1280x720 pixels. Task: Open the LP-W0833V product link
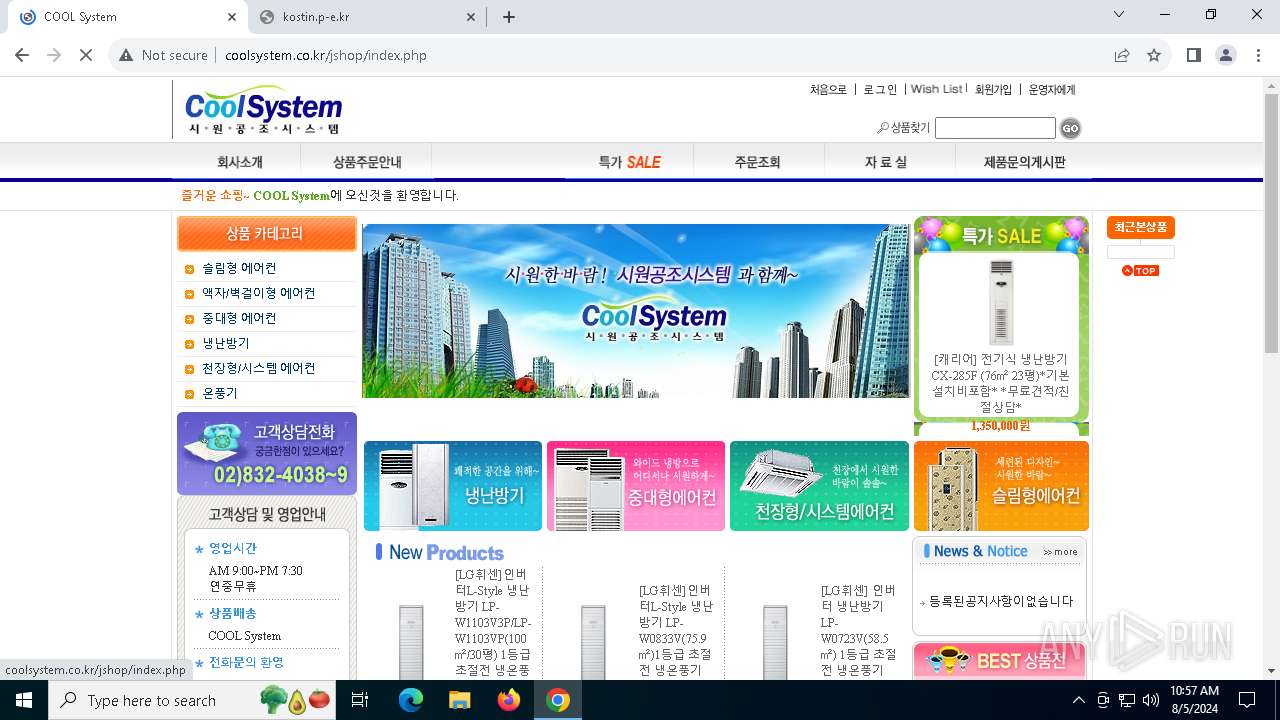tap(676, 629)
